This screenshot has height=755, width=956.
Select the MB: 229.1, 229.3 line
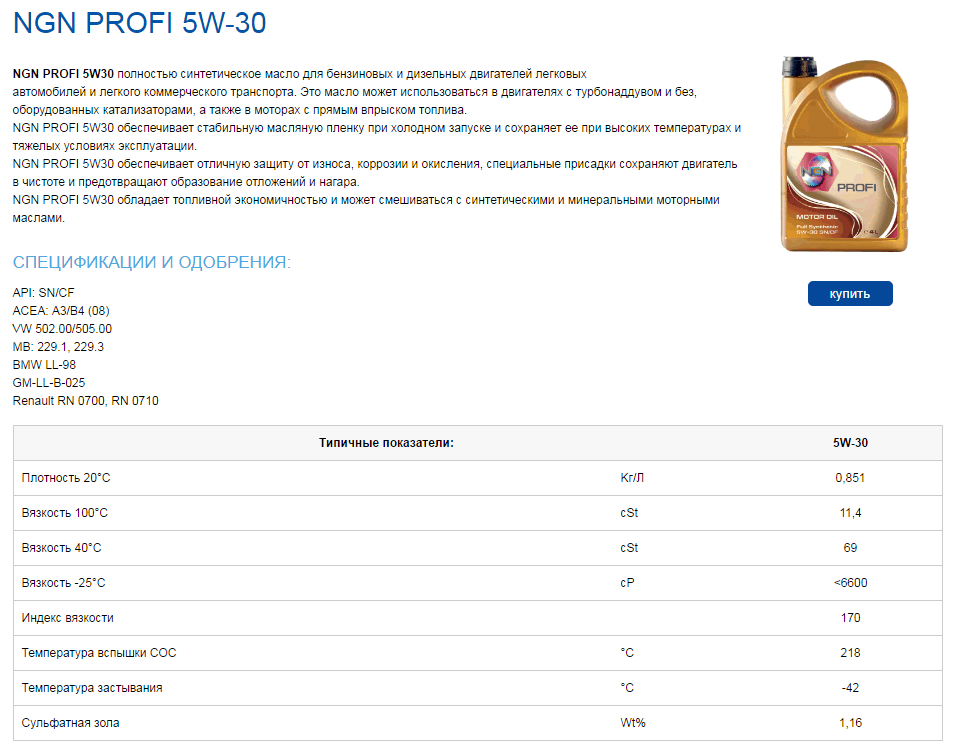click(59, 347)
